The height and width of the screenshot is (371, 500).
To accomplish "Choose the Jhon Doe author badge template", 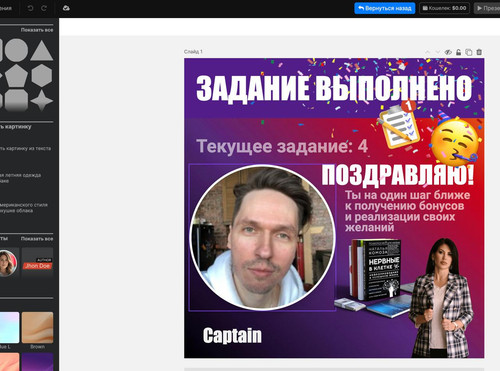I will point(37,263).
